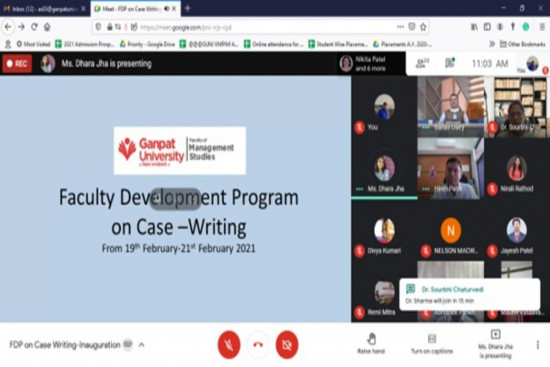The height and width of the screenshot is (367, 550).
Task: Open the more options vertical dots
Action: coord(538,345)
